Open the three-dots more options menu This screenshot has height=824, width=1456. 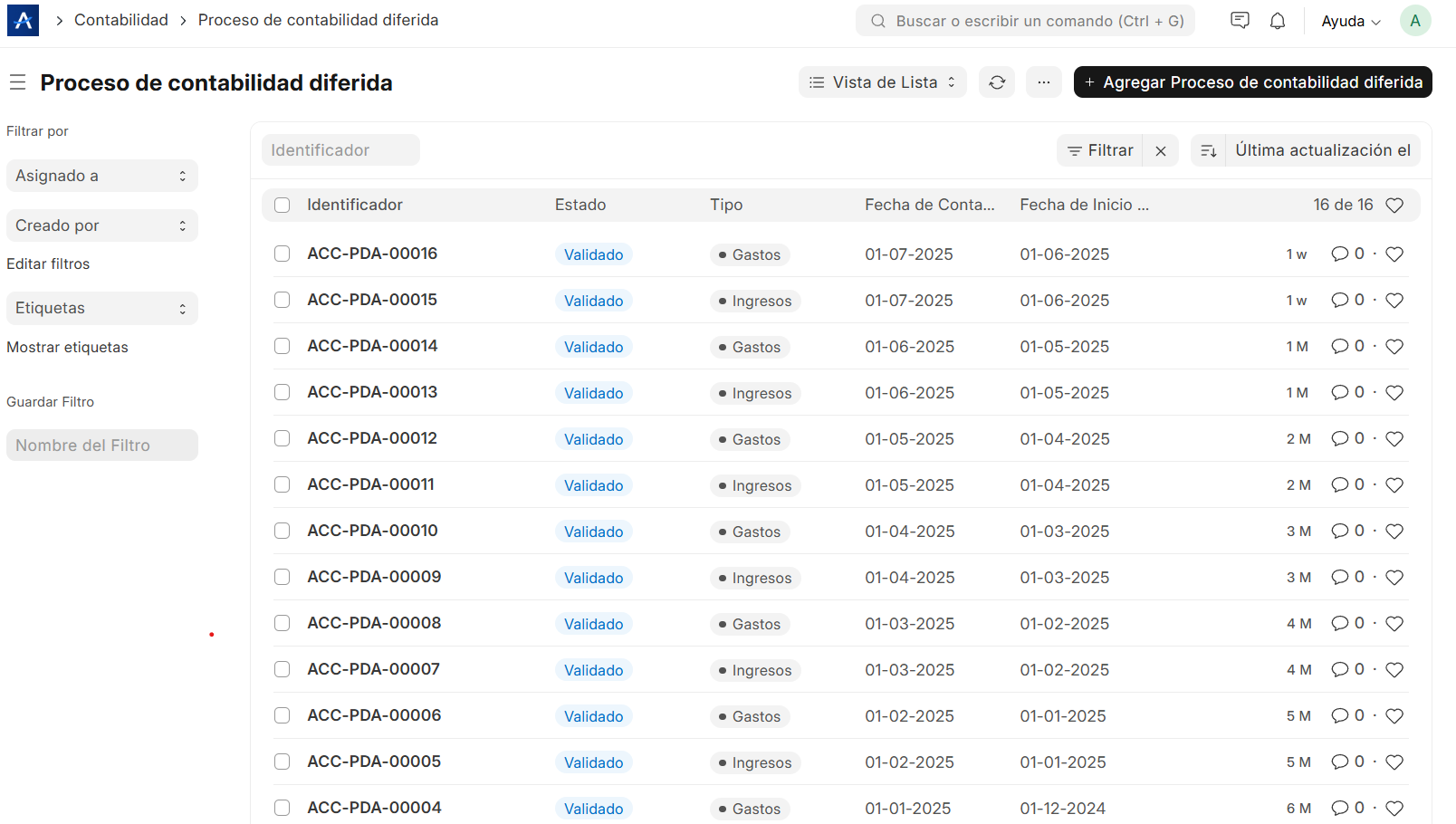[1044, 82]
